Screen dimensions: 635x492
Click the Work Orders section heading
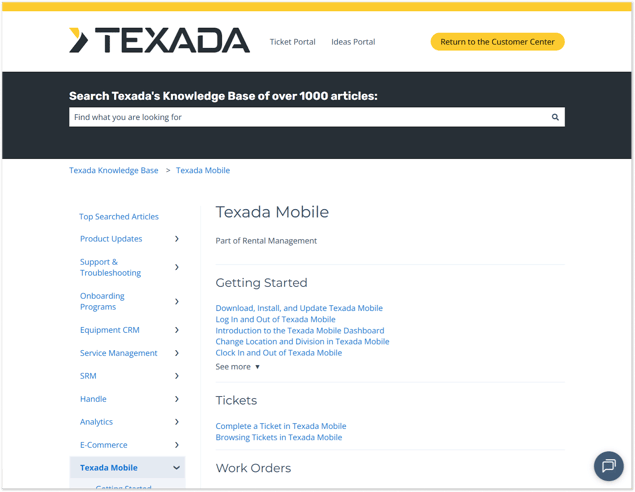(254, 468)
